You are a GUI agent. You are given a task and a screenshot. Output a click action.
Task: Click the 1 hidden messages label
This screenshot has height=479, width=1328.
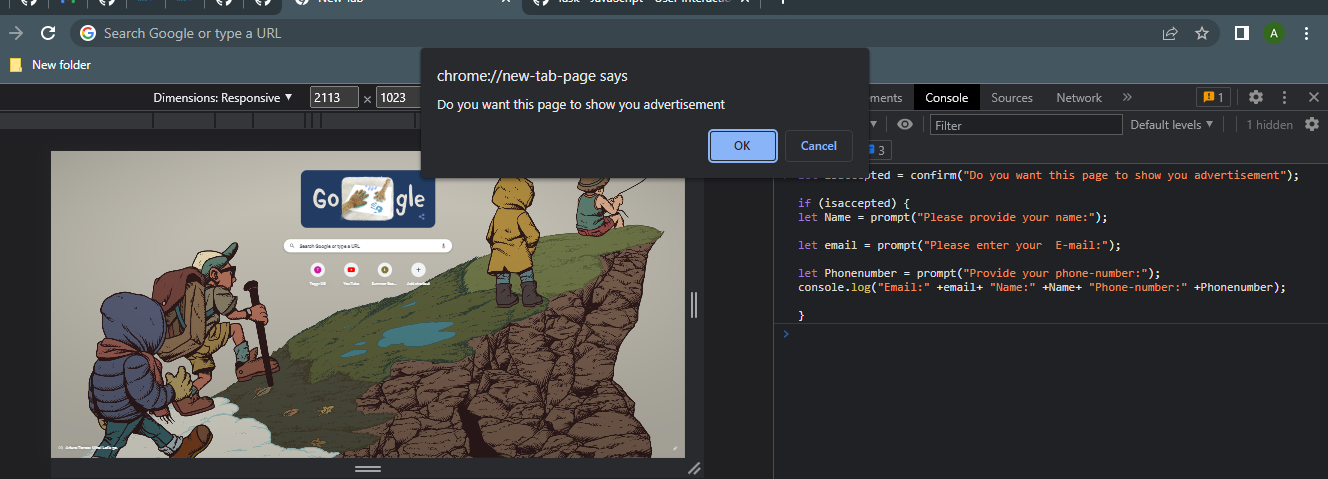click(1269, 125)
